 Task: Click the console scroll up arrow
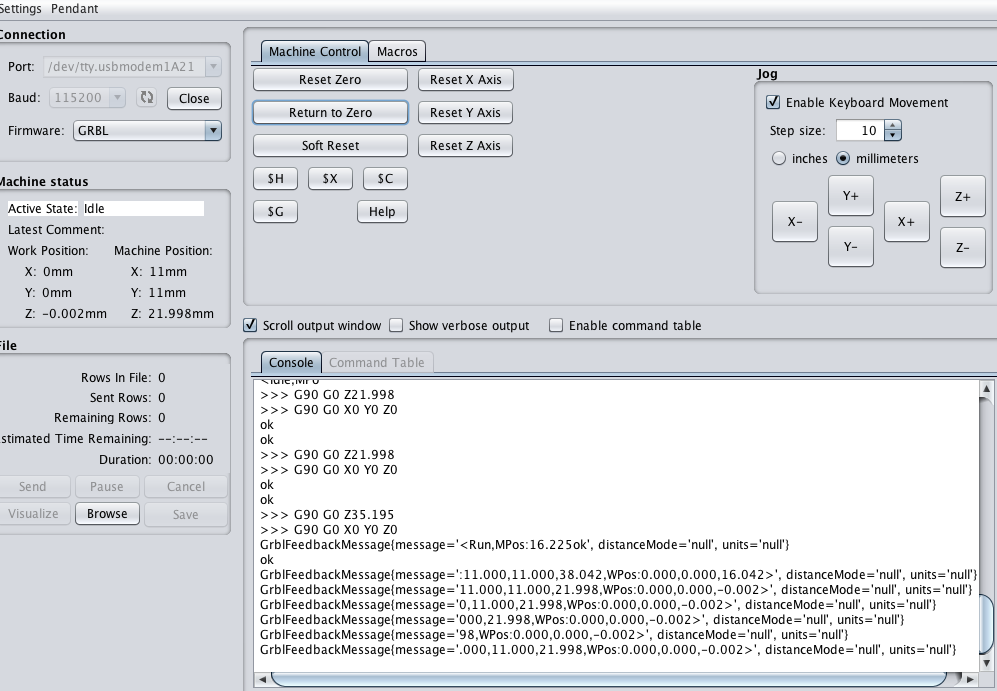point(986,388)
